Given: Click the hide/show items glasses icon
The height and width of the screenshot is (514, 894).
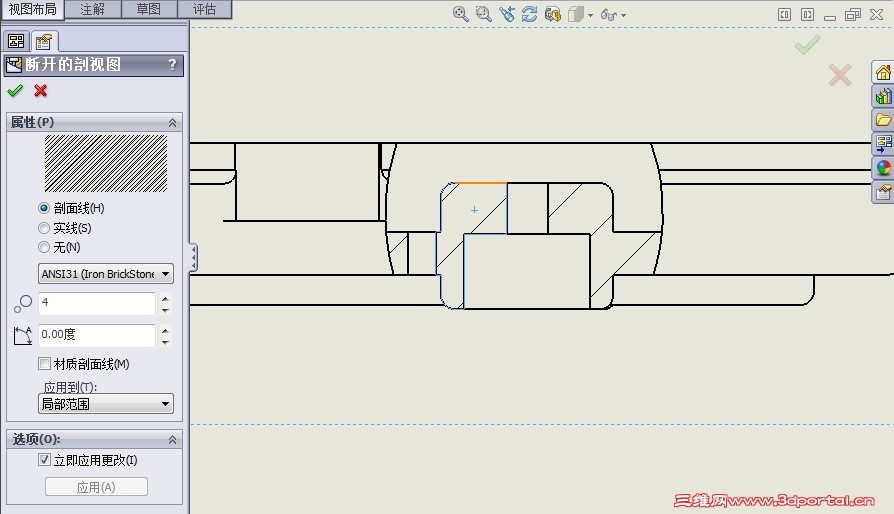Looking at the screenshot, I should 608,15.
